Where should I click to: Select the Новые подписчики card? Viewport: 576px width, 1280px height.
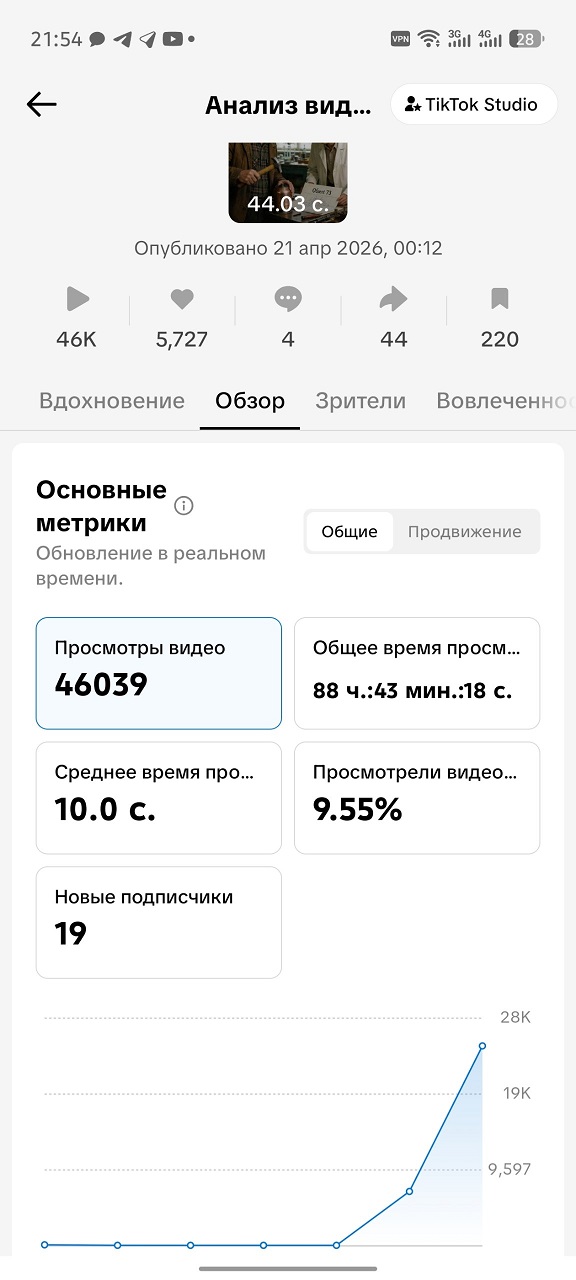pos(159,922)
